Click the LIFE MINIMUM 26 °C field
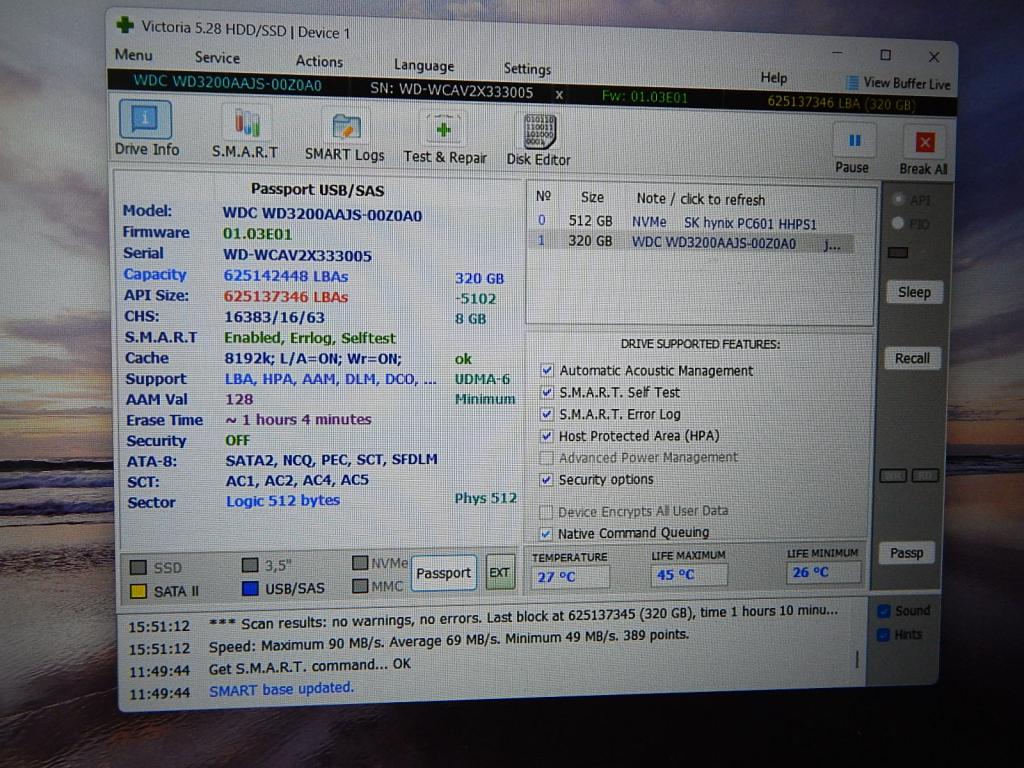Image resolution: width=1024 pixels, height=768 pixels. click(x=824, y=572)
